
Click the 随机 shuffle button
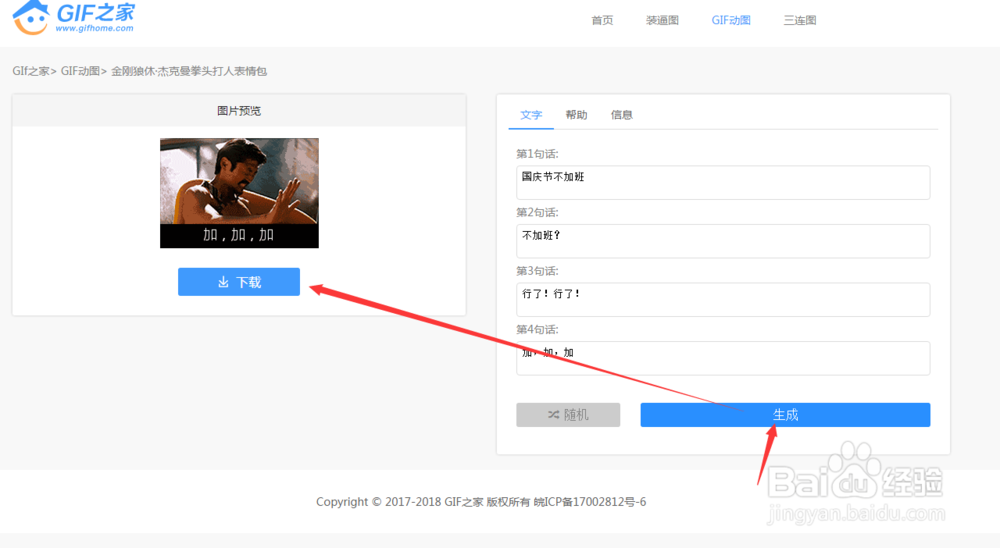(x=568, y=415)
